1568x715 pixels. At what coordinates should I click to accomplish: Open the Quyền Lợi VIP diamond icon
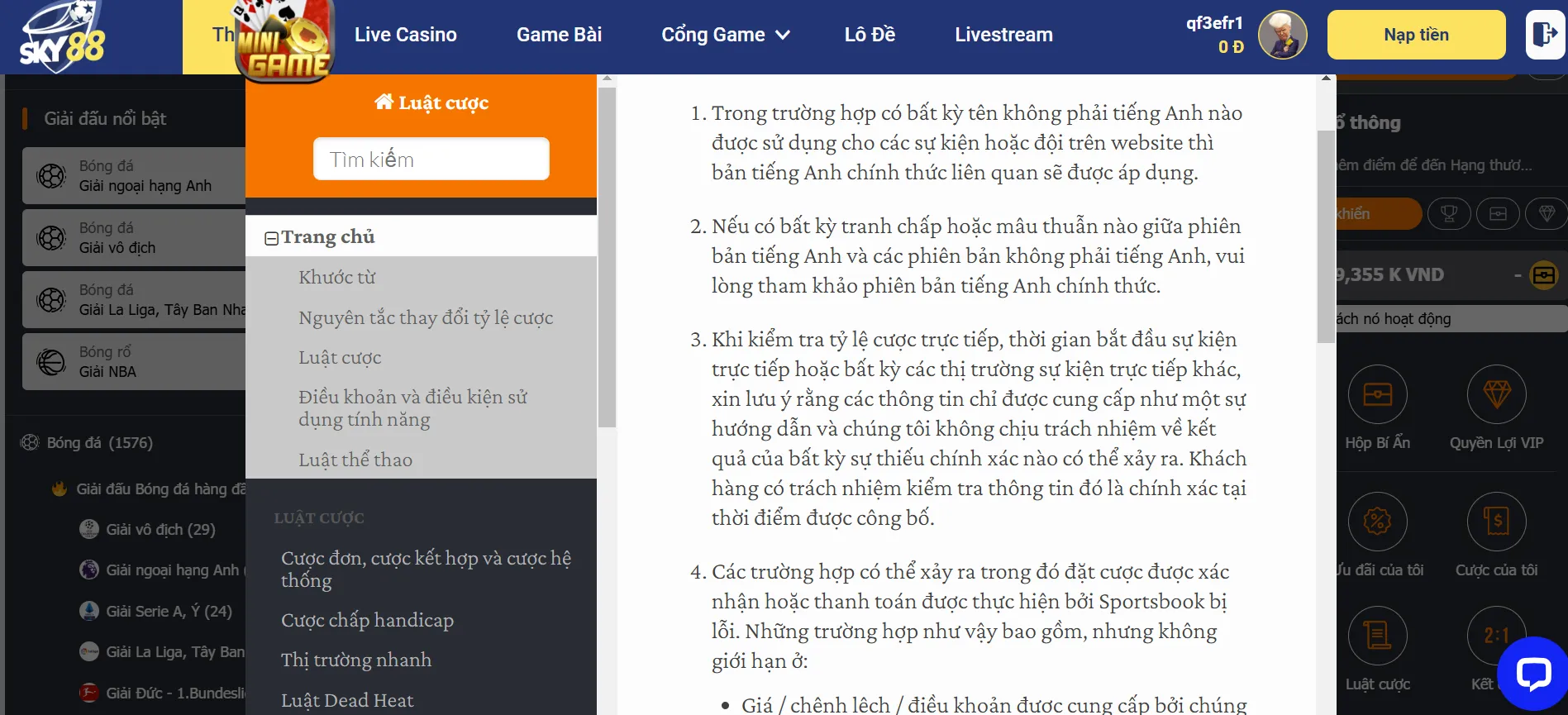[1496, 395]
